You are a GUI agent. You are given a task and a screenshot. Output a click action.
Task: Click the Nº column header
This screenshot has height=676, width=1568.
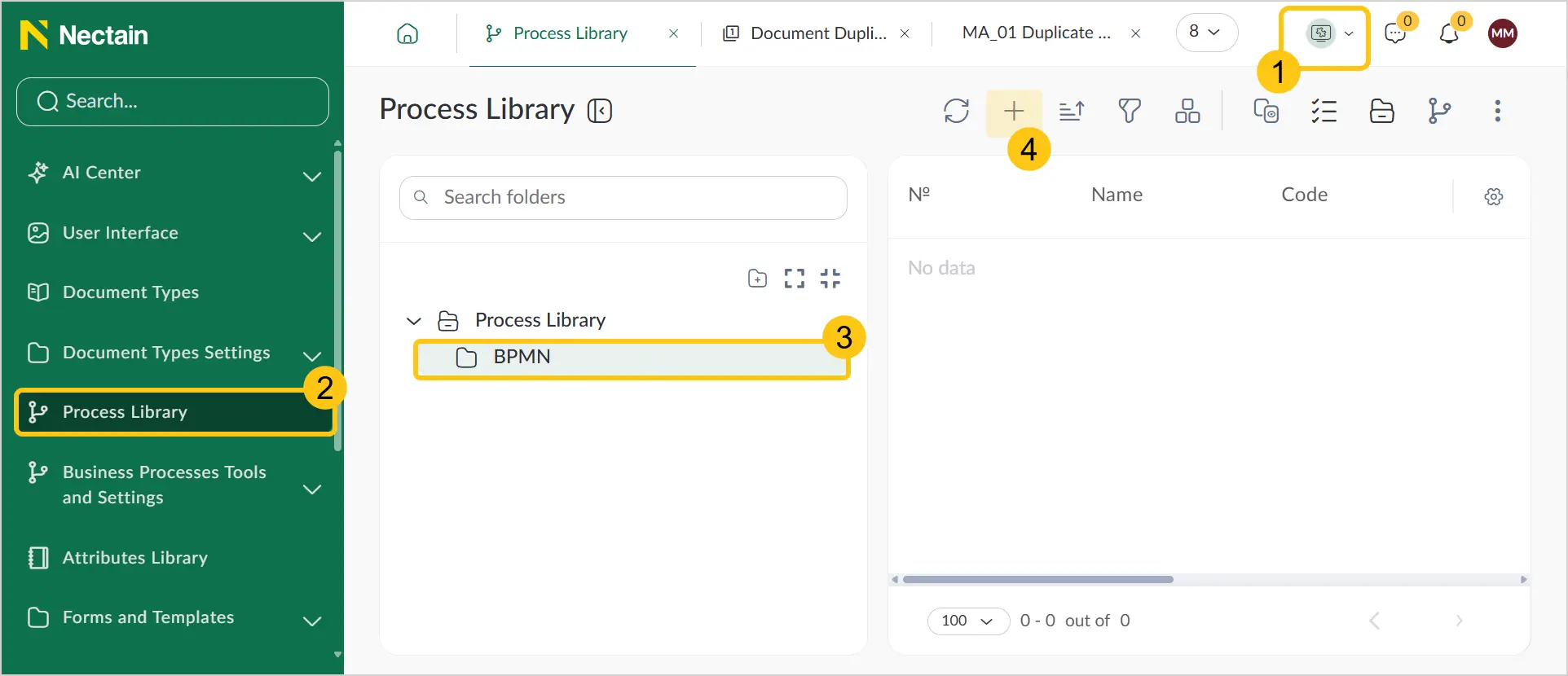(919, 195)
